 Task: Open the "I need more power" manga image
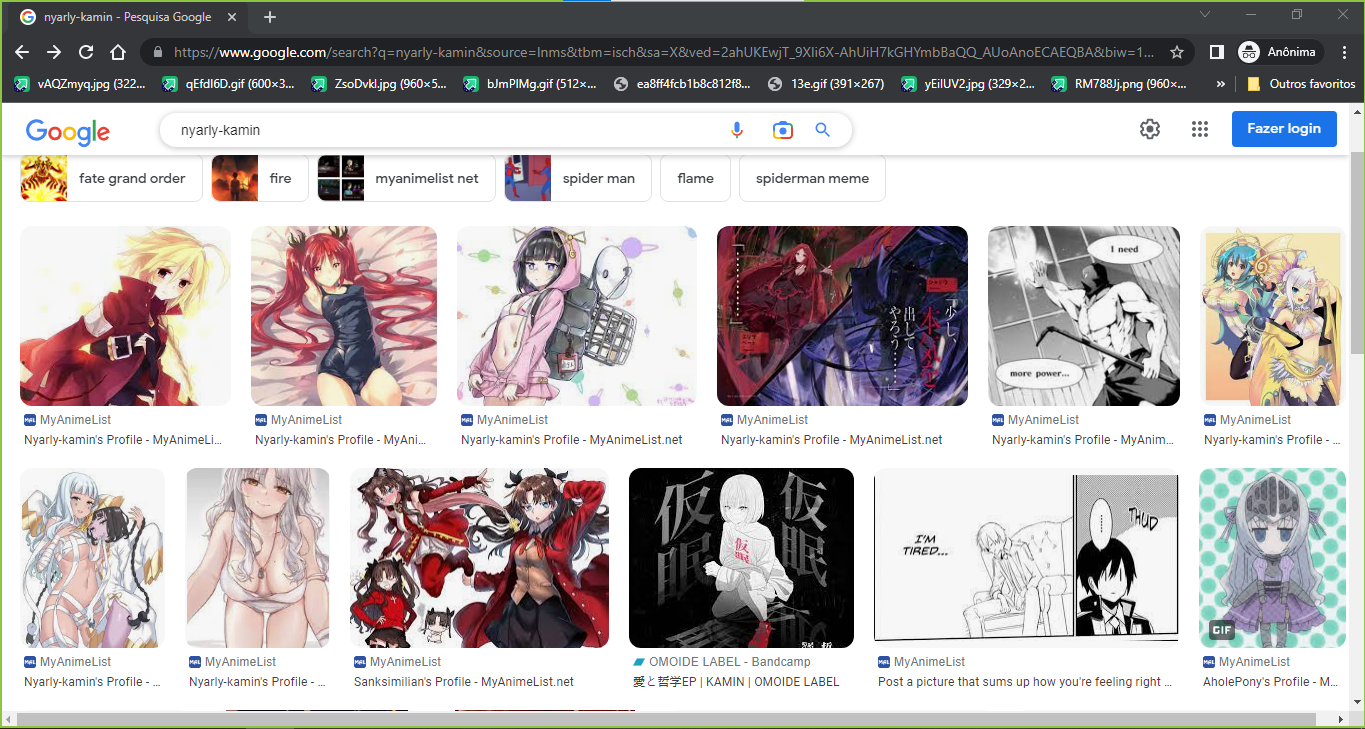(1084, 316)
